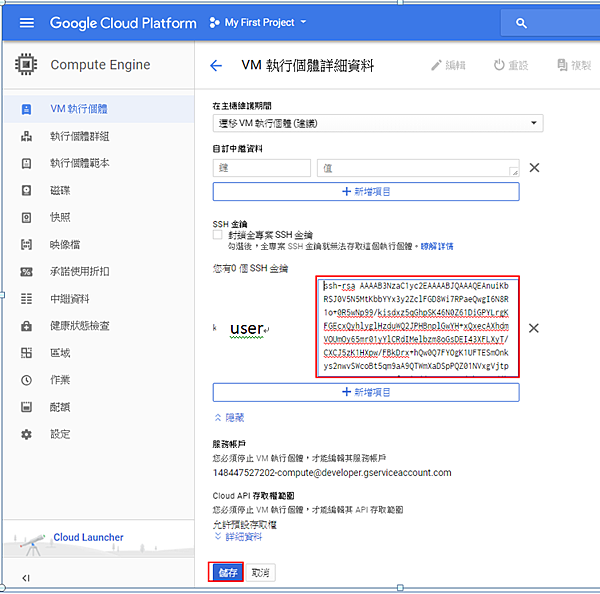The width and height of the screenshot is (600, 594).
Task: Click the 承諾使用折扣 percent icon
Action: 26,272
